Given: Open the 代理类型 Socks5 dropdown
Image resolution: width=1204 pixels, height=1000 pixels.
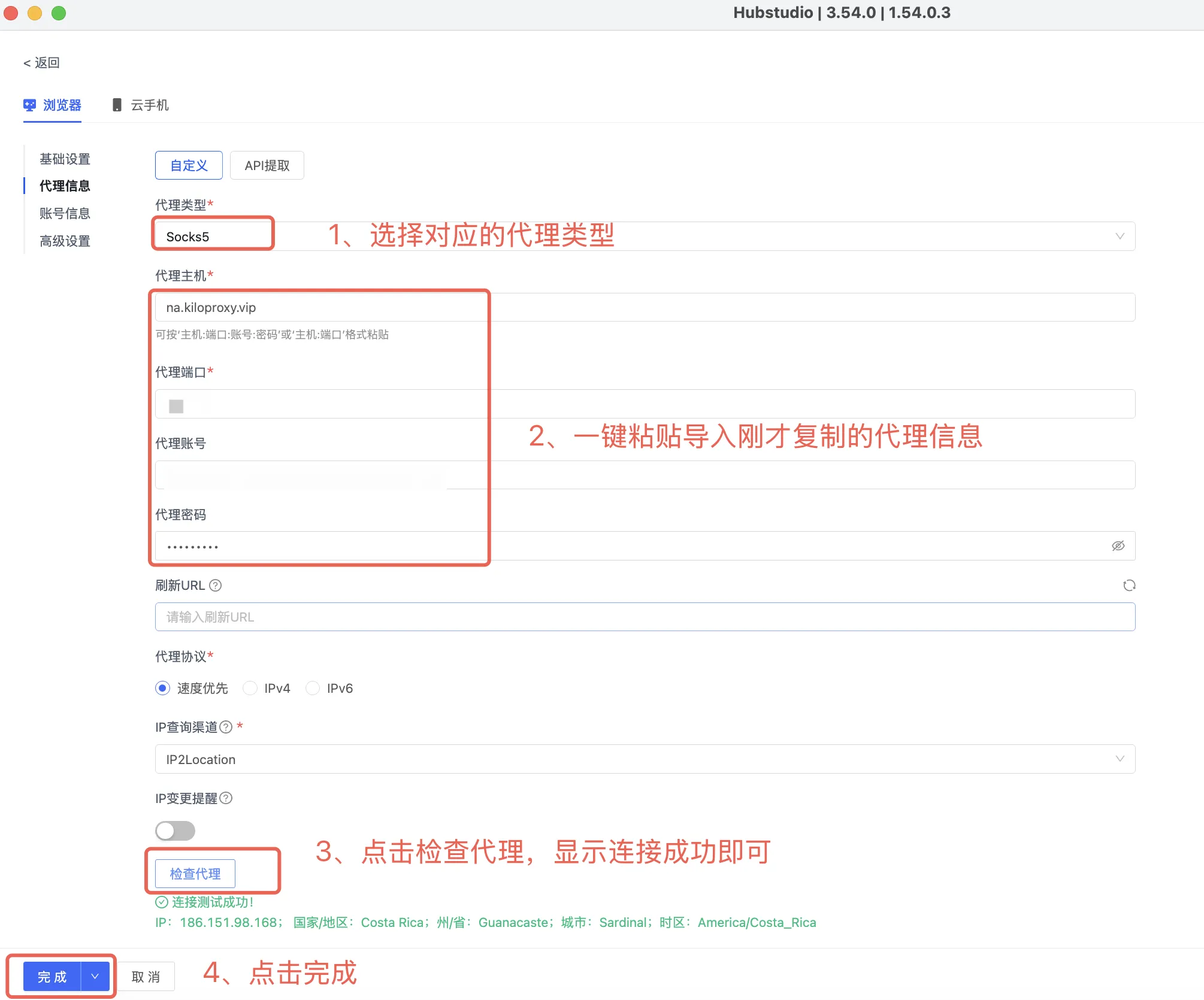Looking at the screenshot, I should (645, 237).
